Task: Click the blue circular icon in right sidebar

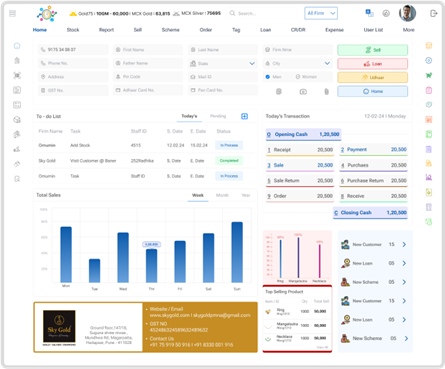Action: pyautogui.click(x=429, y=60)
